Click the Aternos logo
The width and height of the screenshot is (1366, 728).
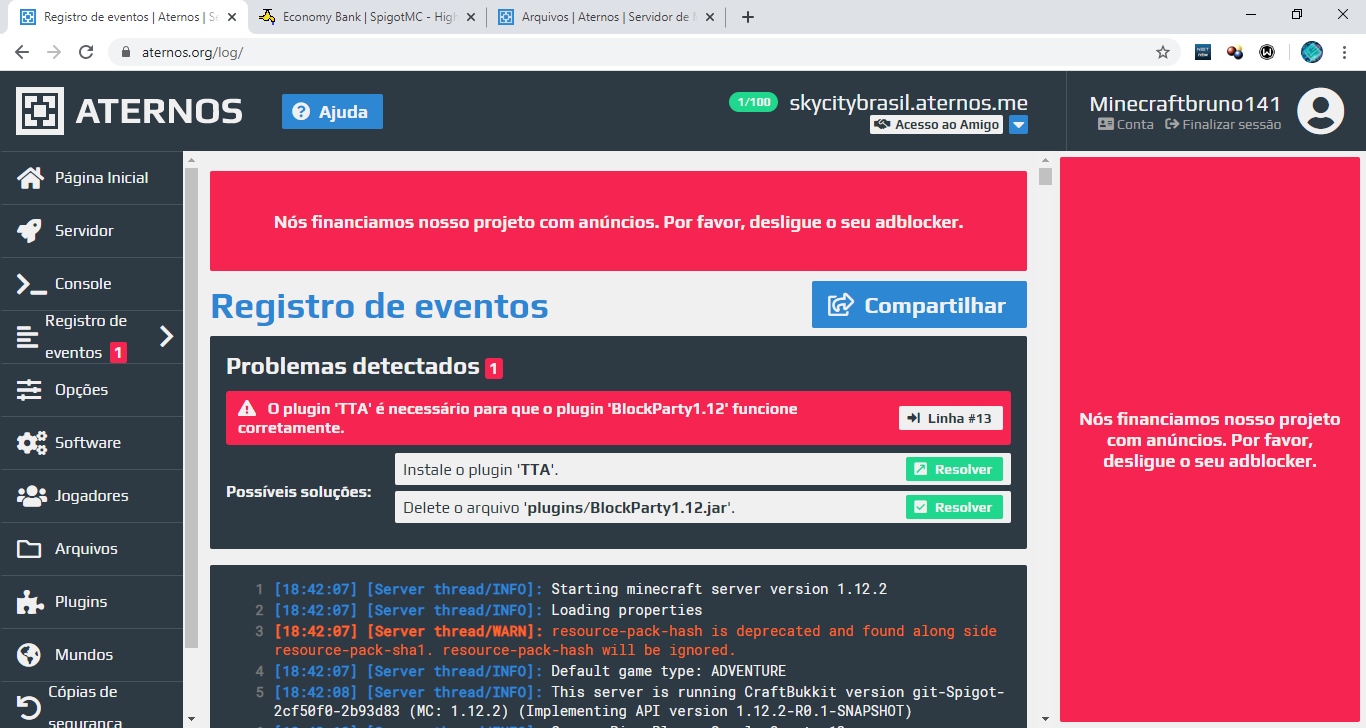click(x=129, y=111)
